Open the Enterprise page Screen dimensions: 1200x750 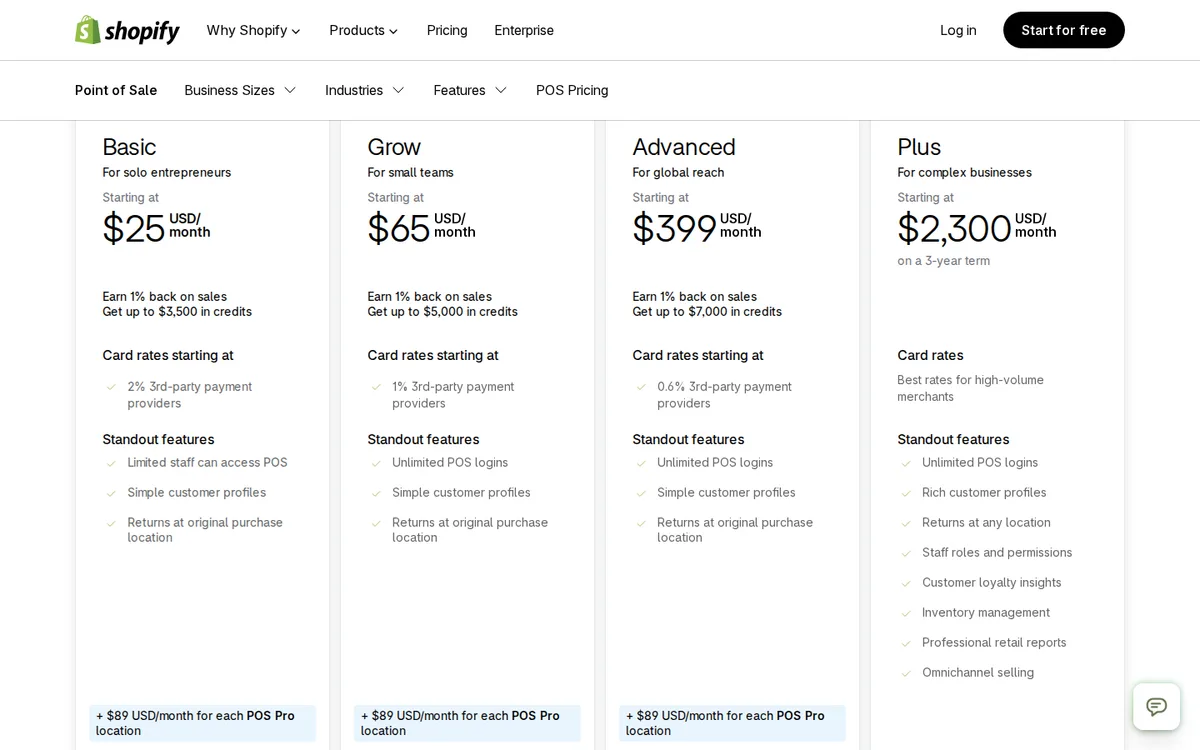click(x=524, y=30)
